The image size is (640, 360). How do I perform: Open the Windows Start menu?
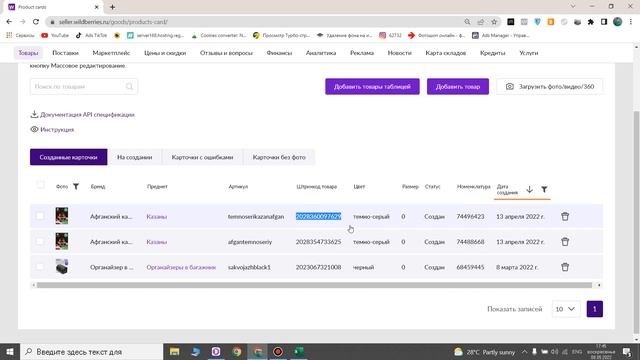tap(10, 351)
